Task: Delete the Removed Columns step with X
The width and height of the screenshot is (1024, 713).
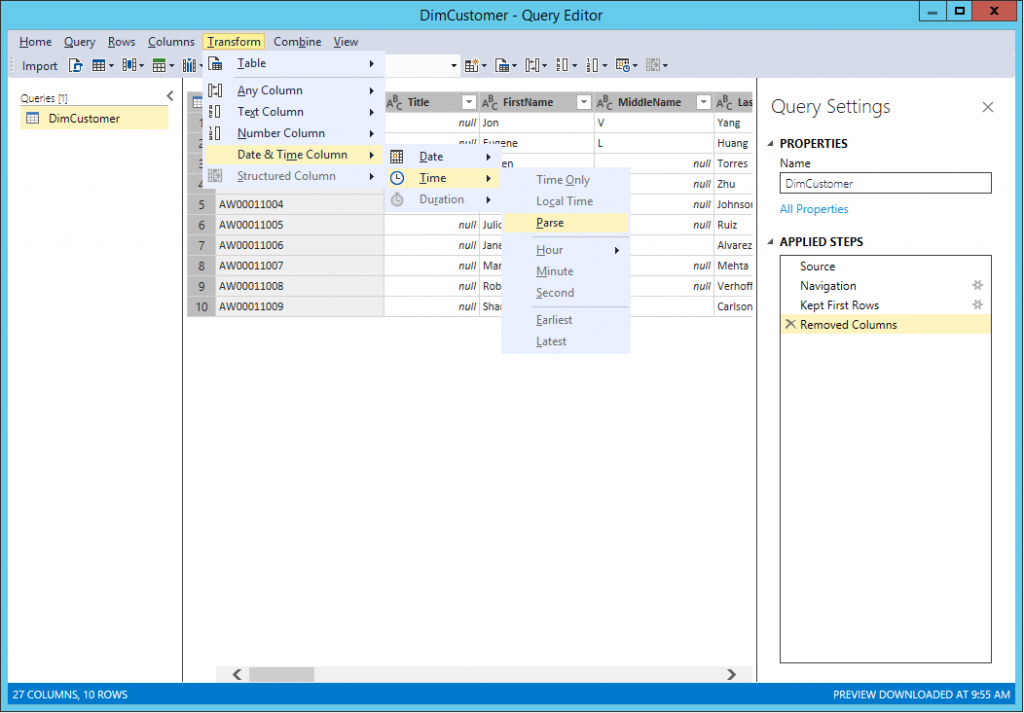Action: 790,324
